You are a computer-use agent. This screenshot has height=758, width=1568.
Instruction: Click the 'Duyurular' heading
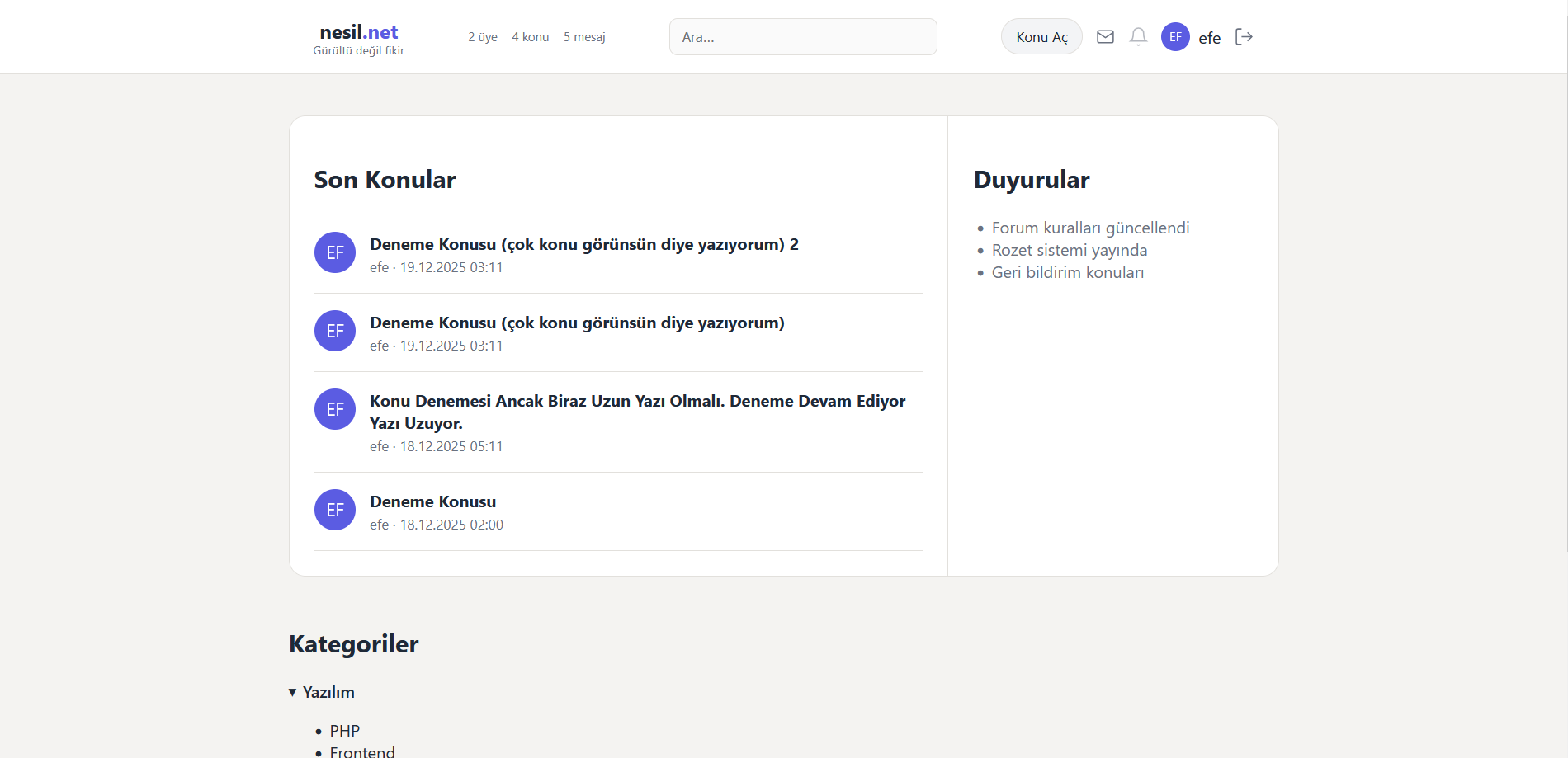(x=1032, y=180)
